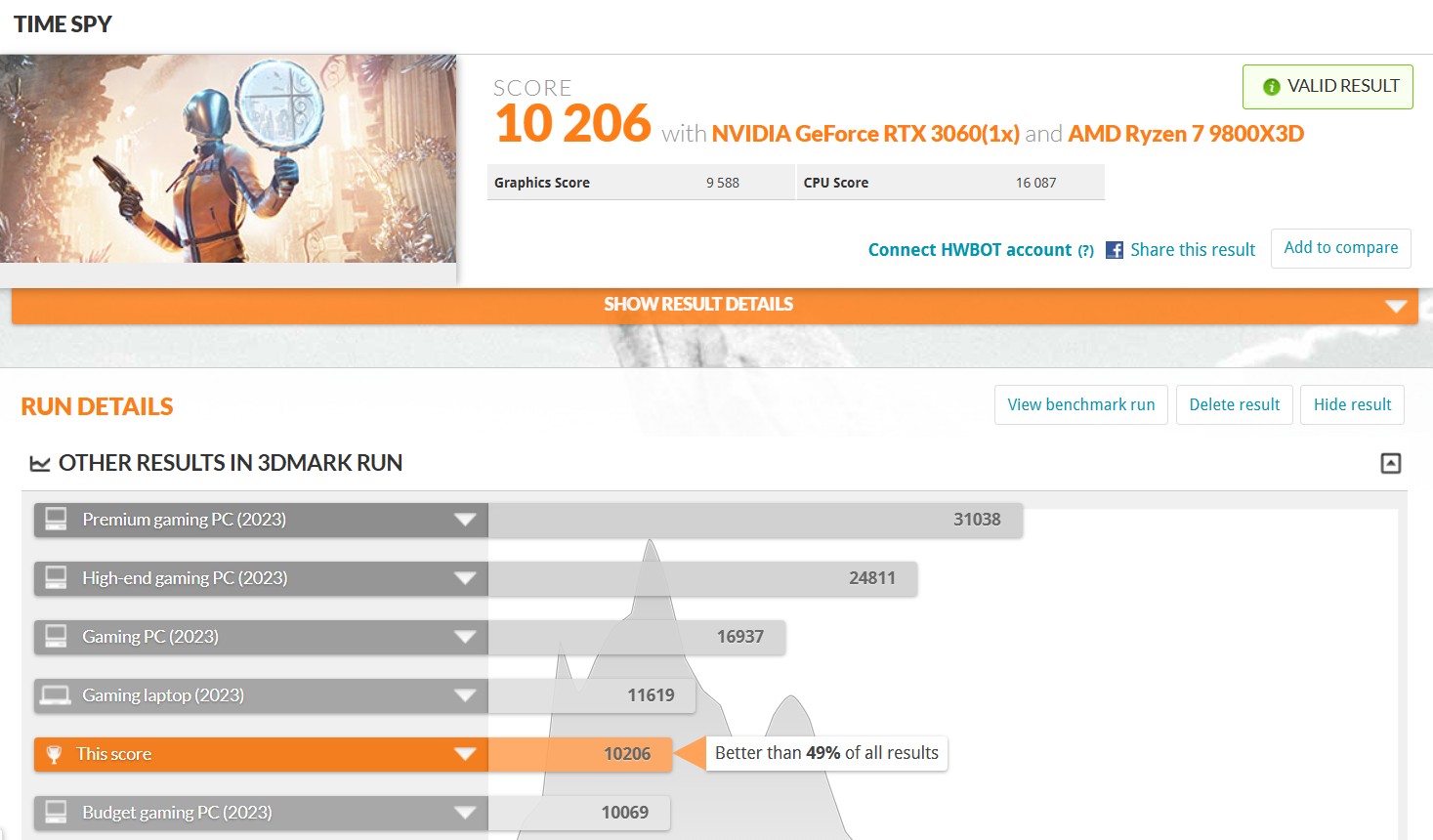This screenshot has width=1433, height=840.
Task: Click the View benchmark run button
Action: click(x=1080, y=405)
